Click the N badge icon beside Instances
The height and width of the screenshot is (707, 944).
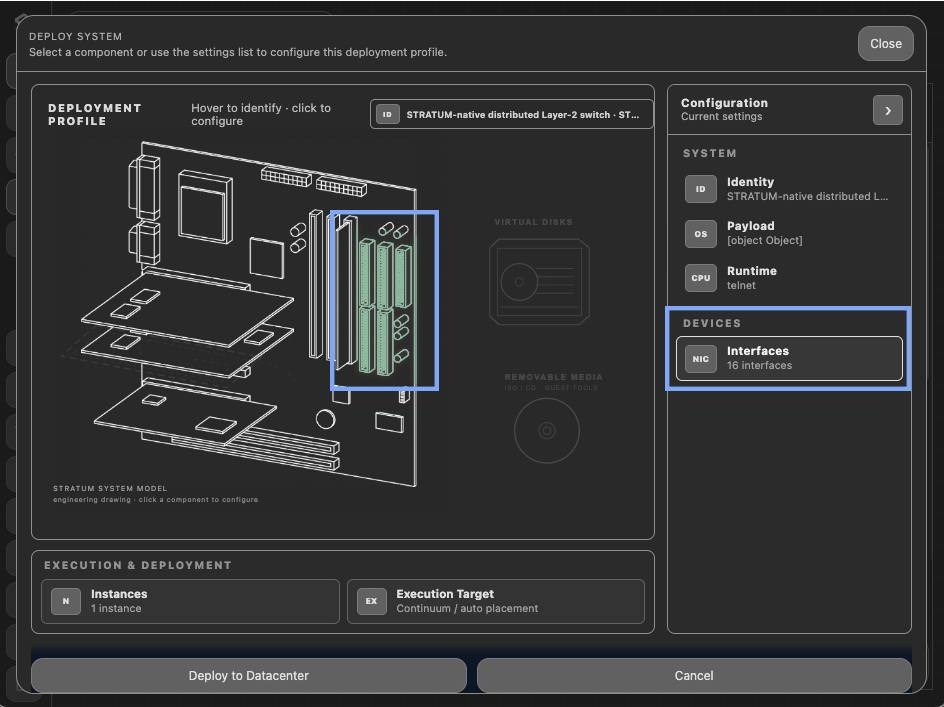coord(66,601)
